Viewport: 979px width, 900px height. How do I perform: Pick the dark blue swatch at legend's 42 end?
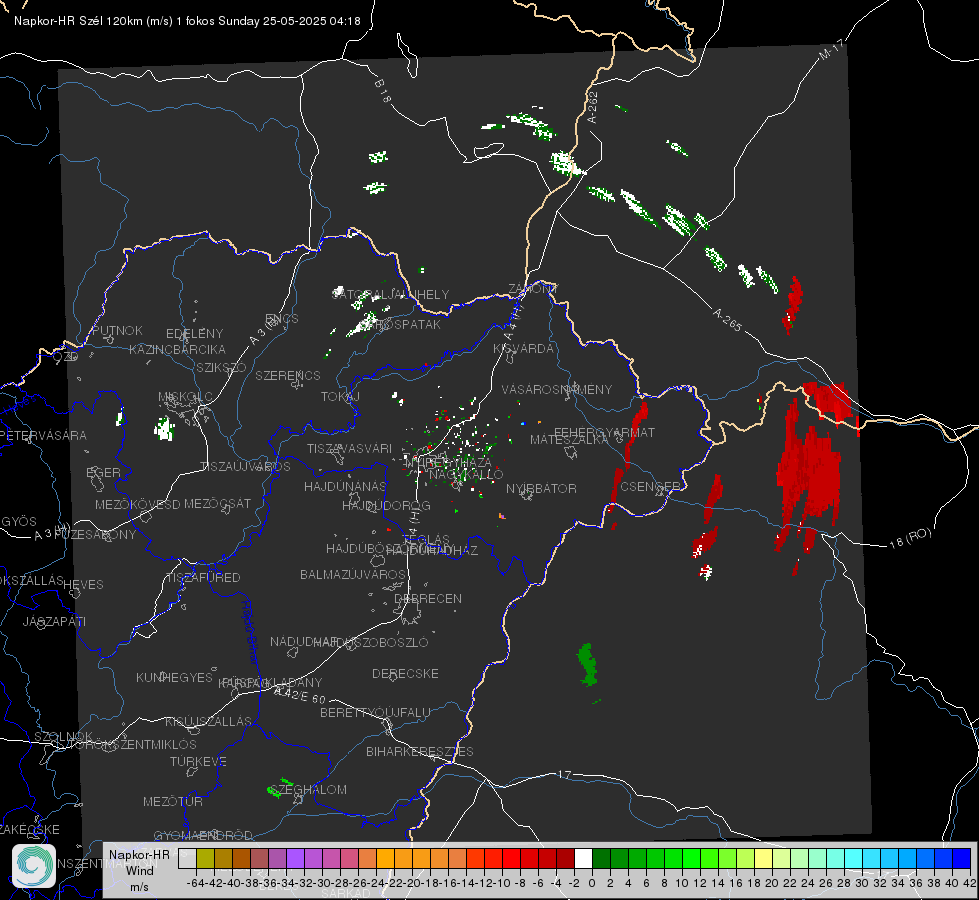962,858
